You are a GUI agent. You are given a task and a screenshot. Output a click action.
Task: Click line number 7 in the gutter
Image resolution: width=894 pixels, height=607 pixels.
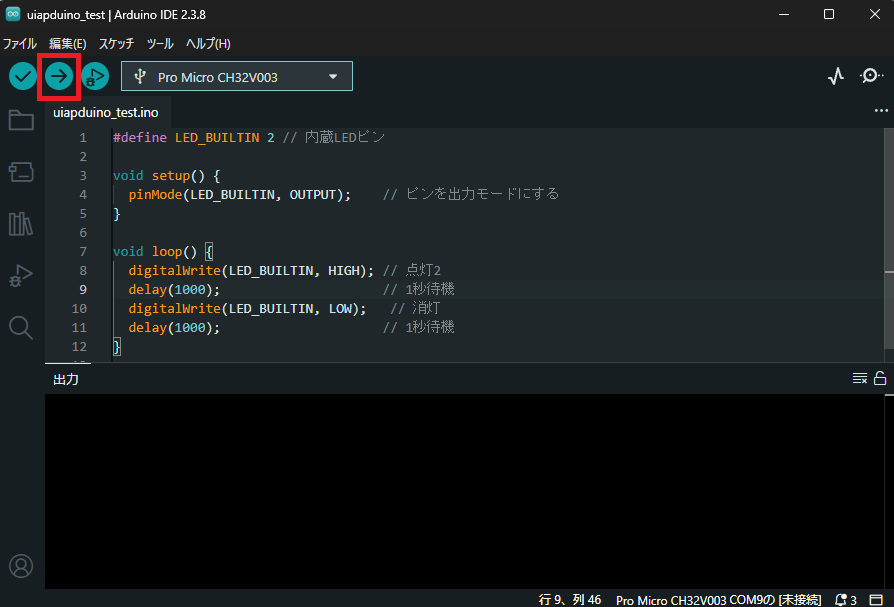point(83,251)
